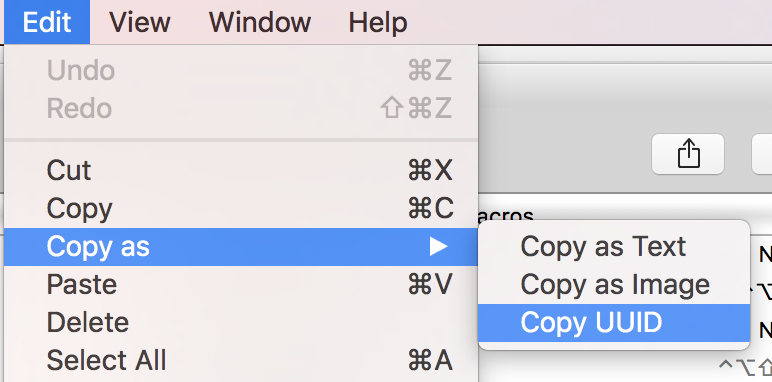The height and width of the screenshot is (382, 772).
Task: Open the Window menu
Action: tap(260, 22)
